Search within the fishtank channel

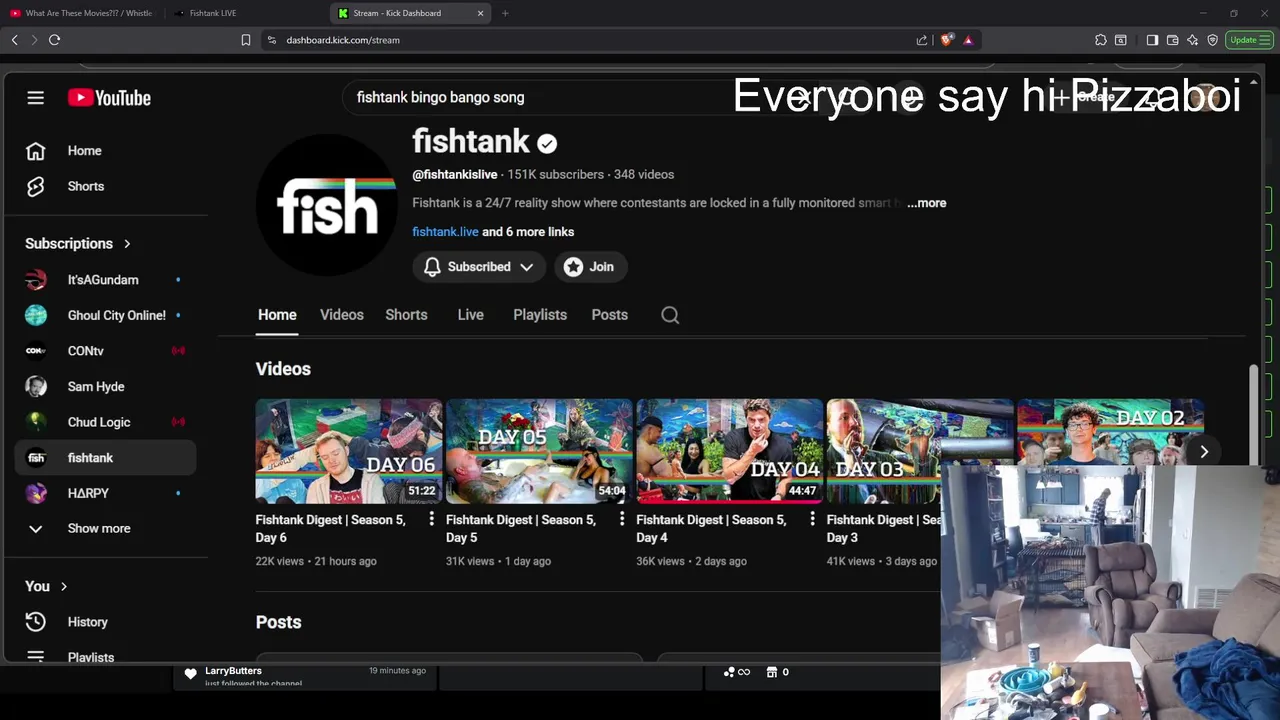tap(670, 315)
